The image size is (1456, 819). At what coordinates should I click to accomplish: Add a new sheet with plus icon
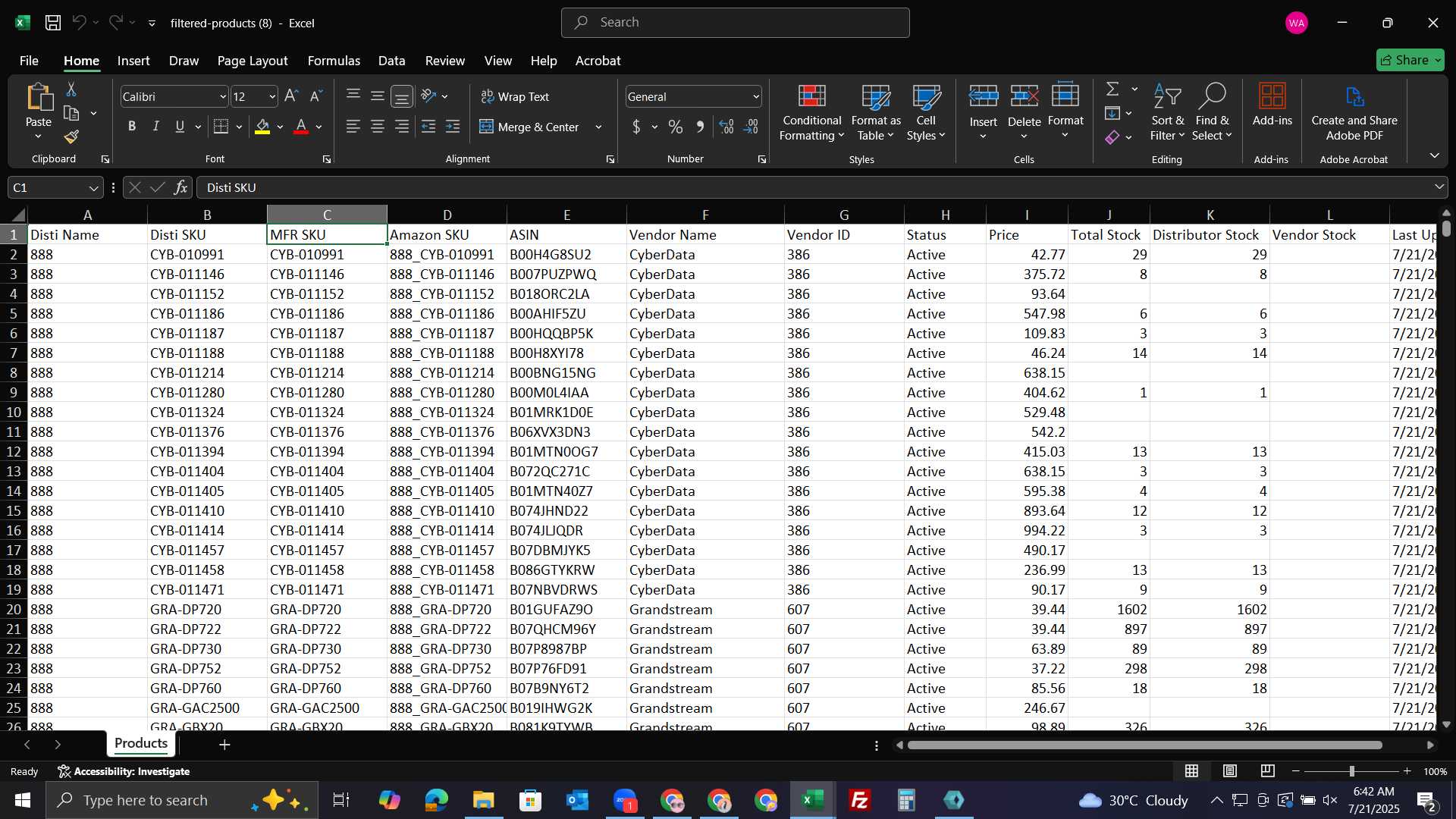(224, 745)
